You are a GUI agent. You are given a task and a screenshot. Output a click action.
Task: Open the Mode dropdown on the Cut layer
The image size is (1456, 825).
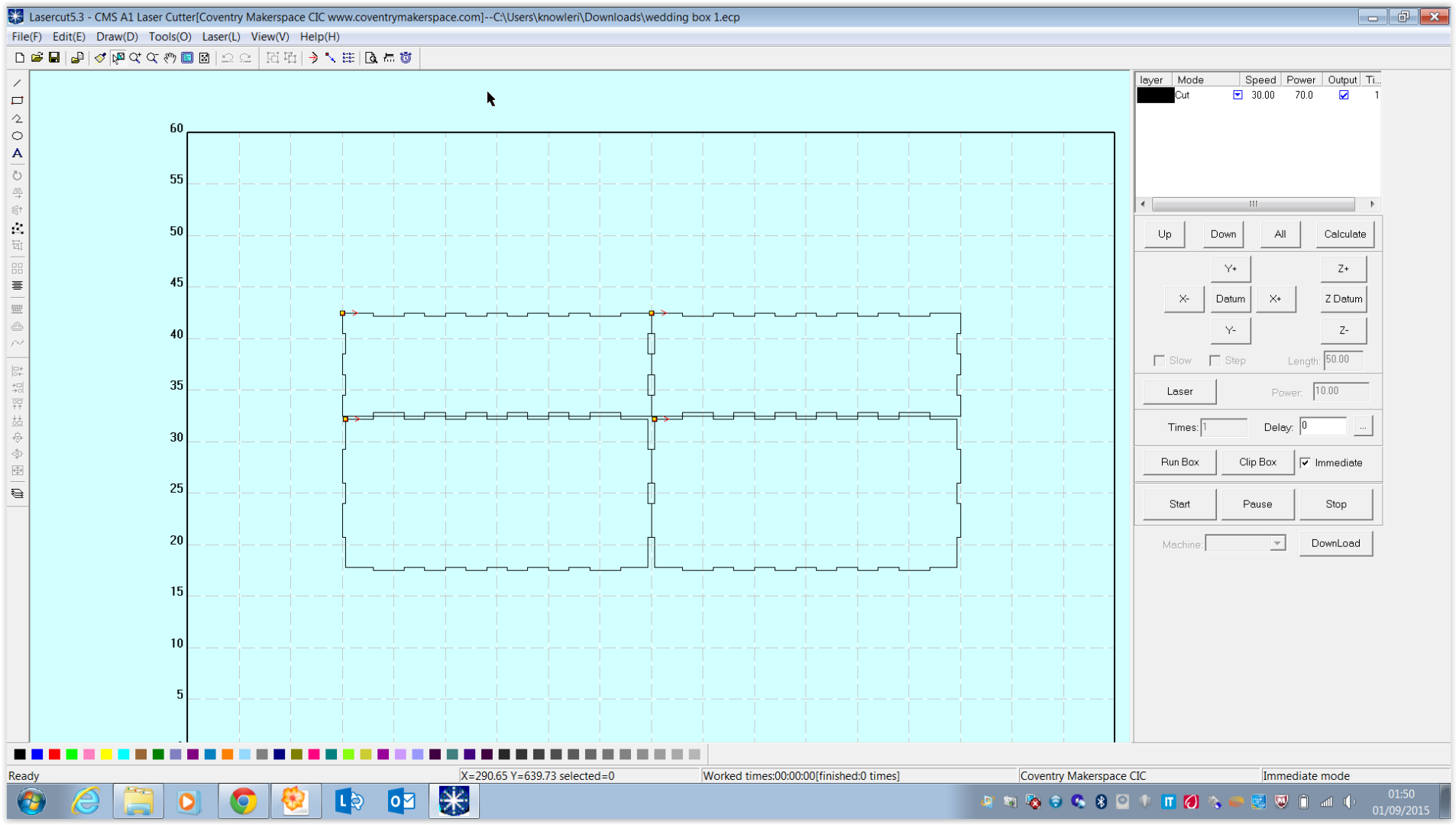coord(1238,95)
